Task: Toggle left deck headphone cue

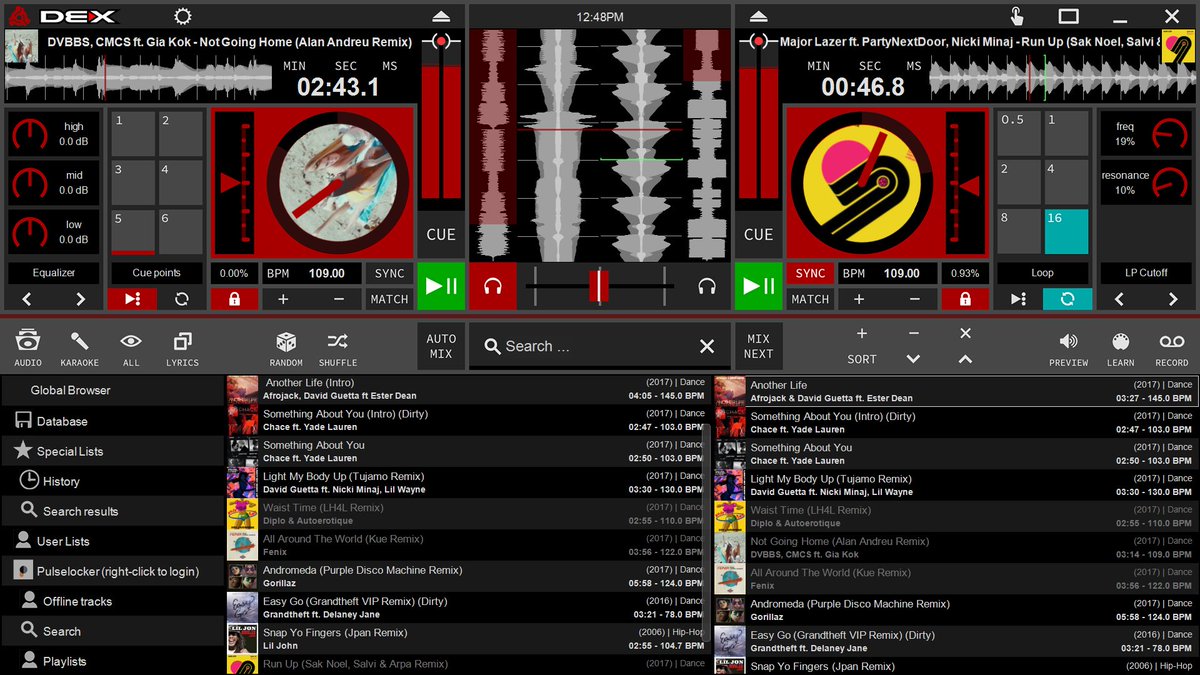Action: click(492, 286)
